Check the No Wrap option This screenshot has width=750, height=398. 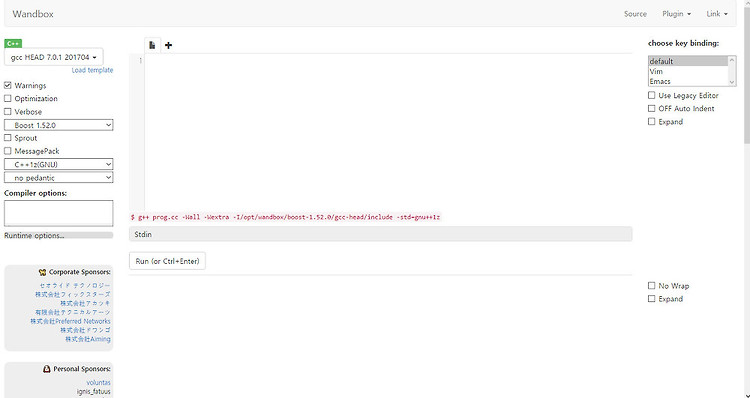coord(651,286)
